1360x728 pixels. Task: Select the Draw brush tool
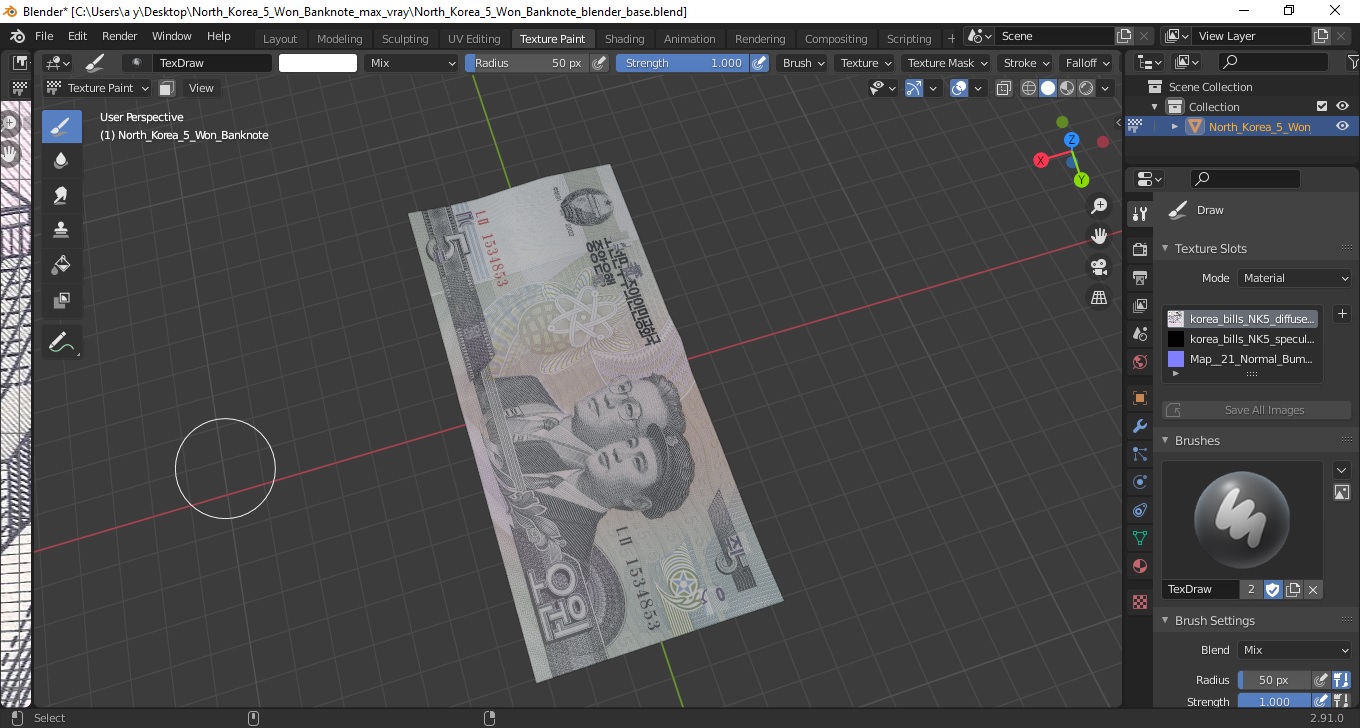tap(61, 126)
